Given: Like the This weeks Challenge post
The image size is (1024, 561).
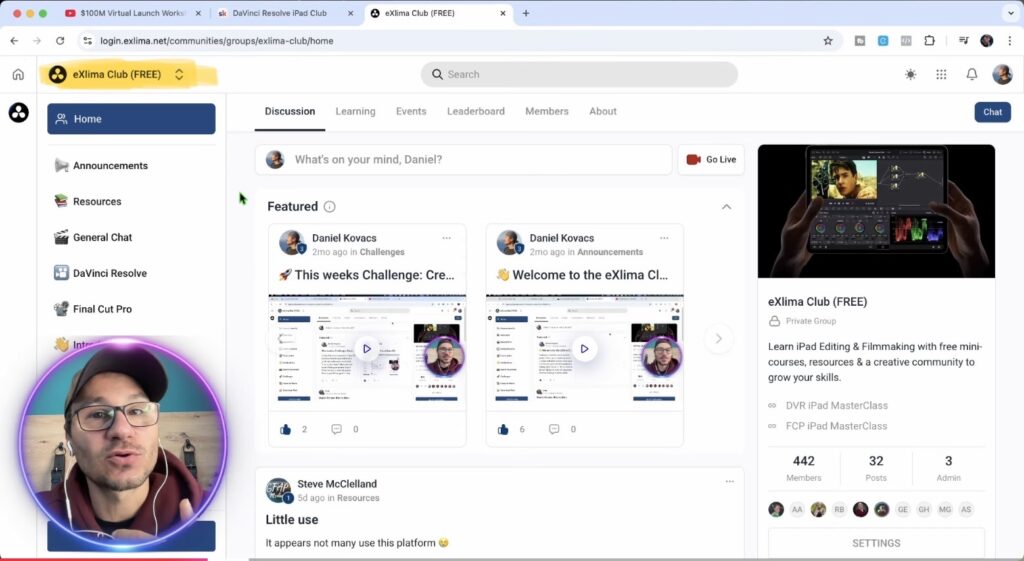Looking at the screenshot, I should coord(285,429).
